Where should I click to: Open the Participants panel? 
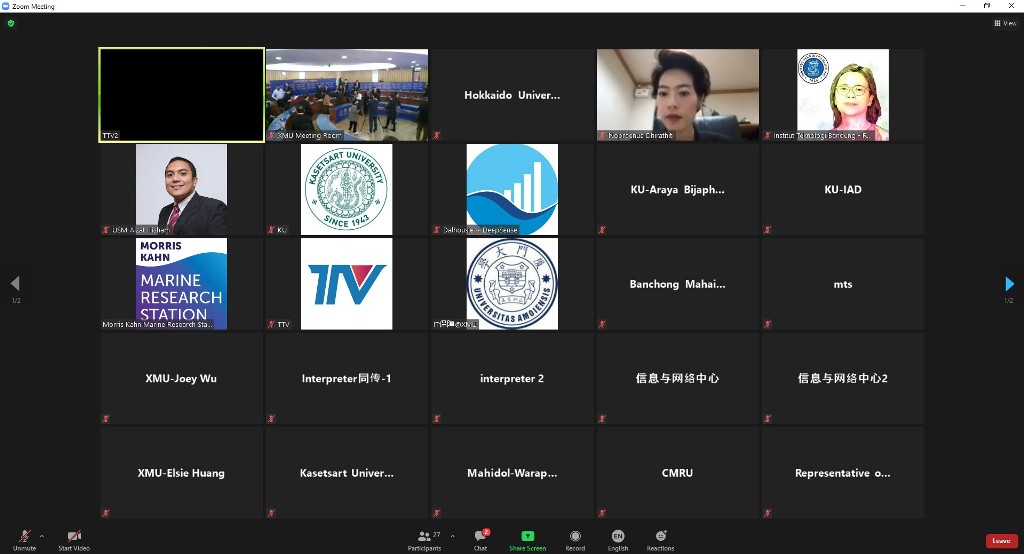tap(424, 537)
